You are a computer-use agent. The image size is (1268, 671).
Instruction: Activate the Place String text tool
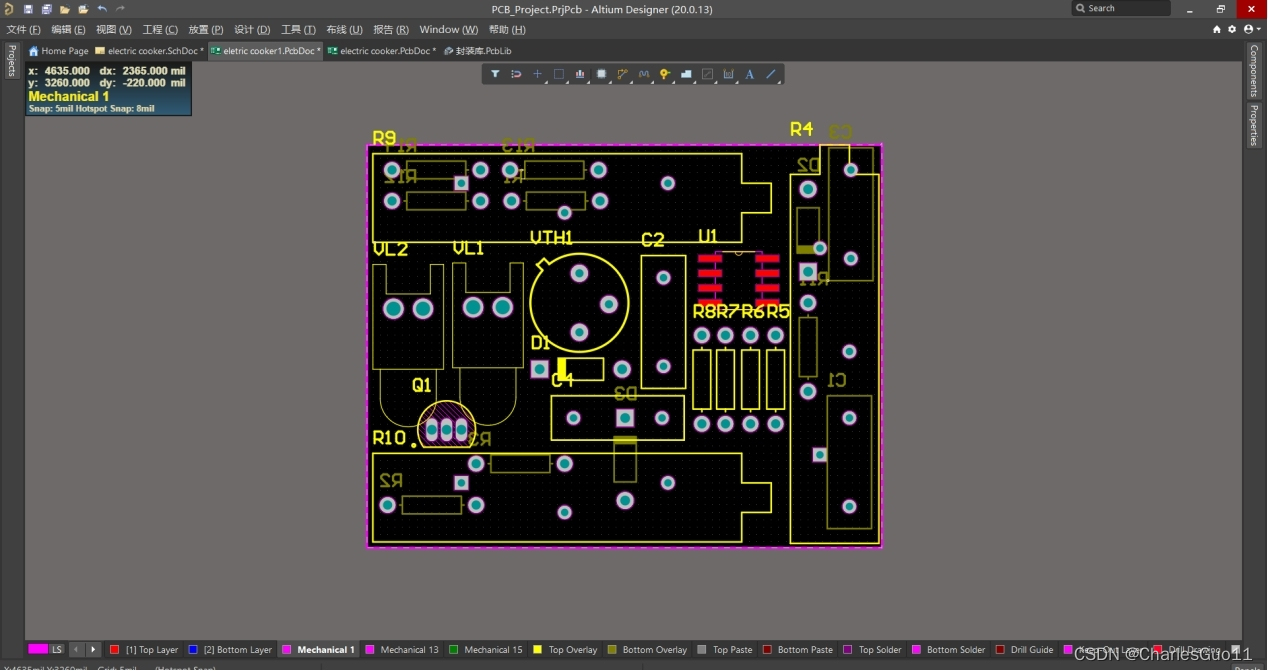tap(749, 74)
